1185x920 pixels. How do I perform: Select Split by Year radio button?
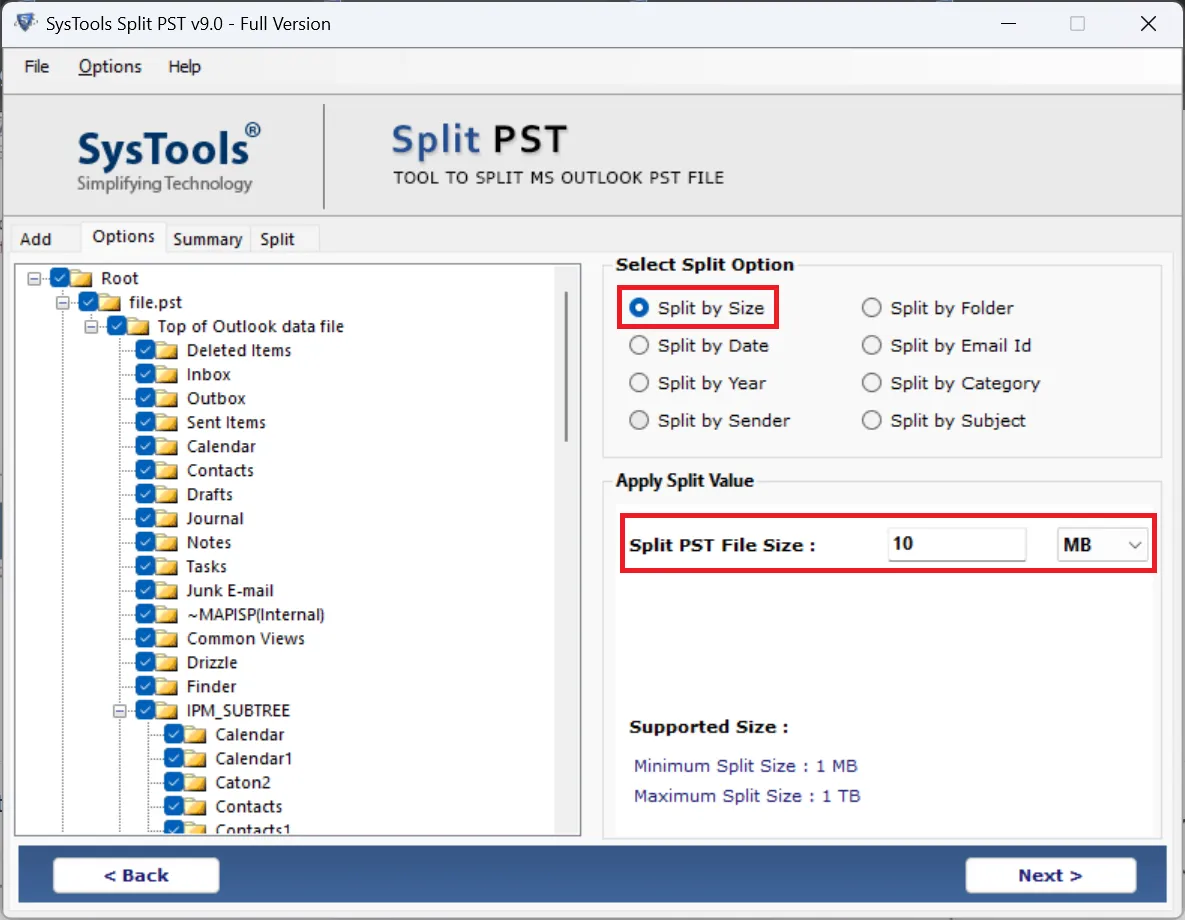point(639,383)
